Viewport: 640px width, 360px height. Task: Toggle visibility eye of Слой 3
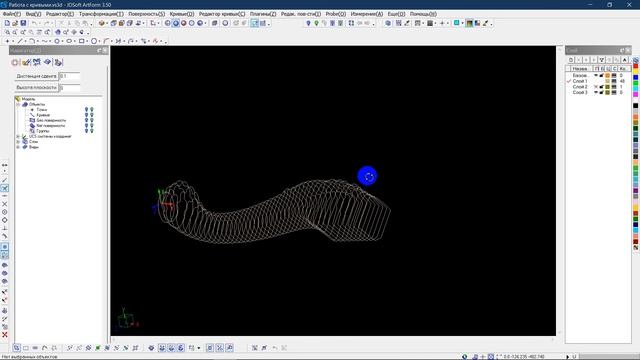click(596, 93)
